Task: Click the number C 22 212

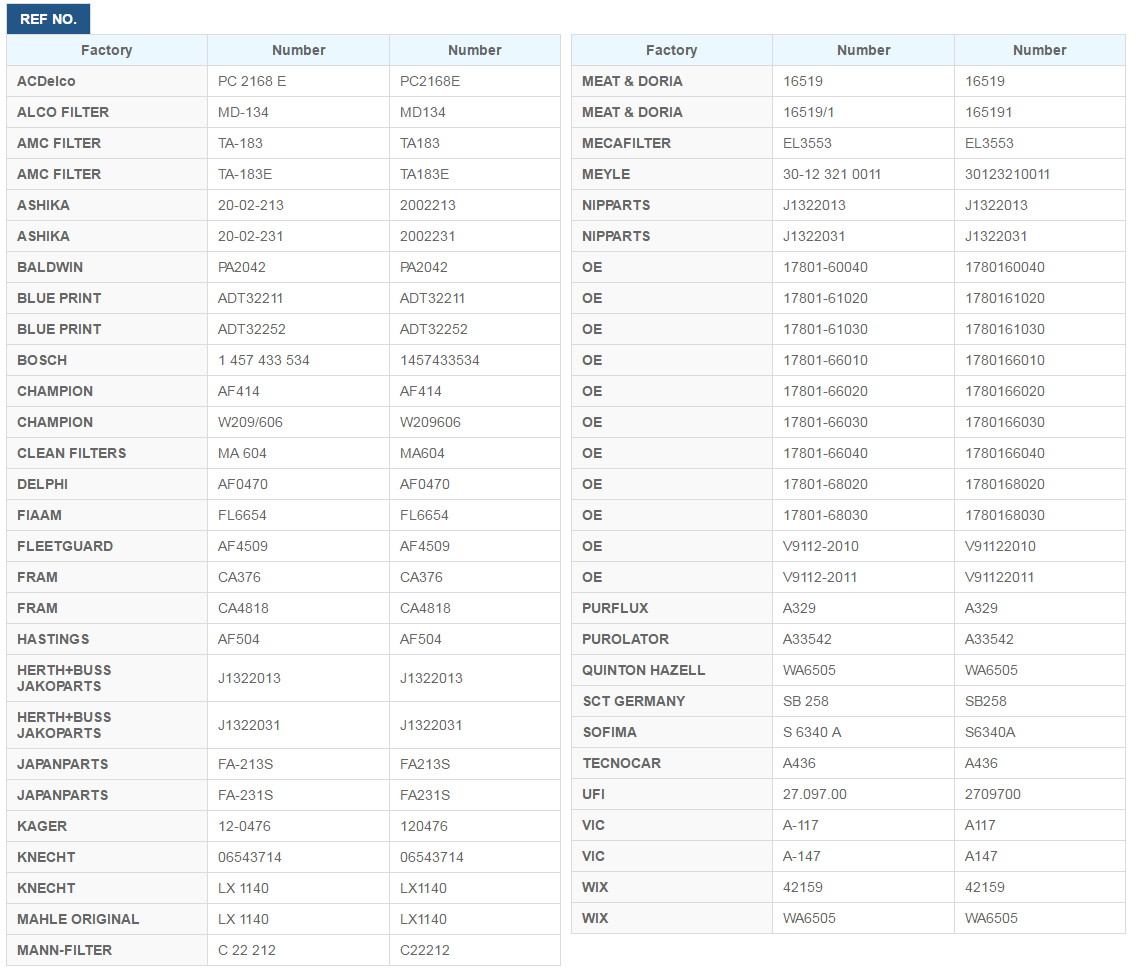Action: pyautogui.click(x=247, y=951)
